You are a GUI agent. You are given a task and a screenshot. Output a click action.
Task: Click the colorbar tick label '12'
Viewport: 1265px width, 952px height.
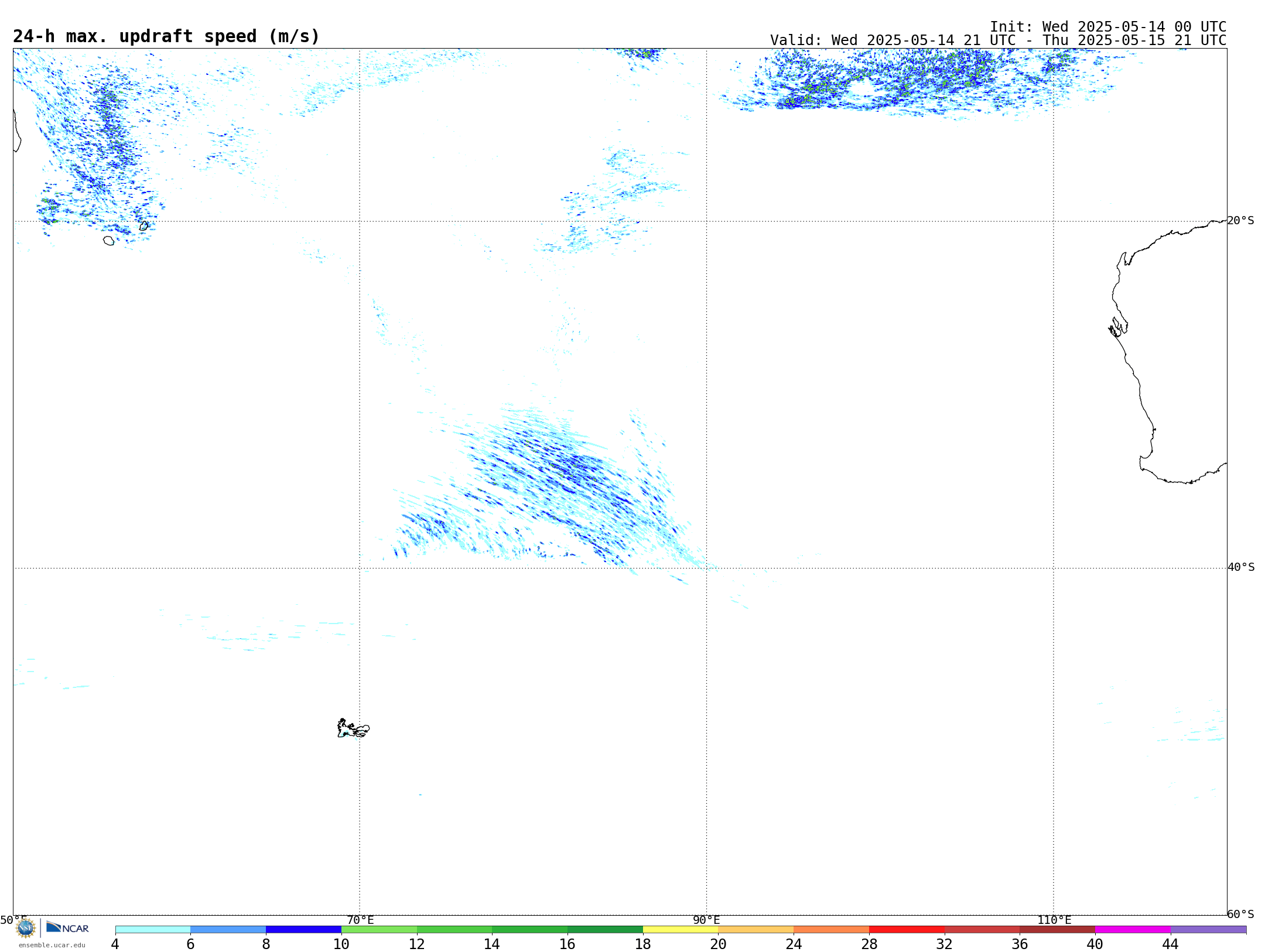(x=417, y=944)
